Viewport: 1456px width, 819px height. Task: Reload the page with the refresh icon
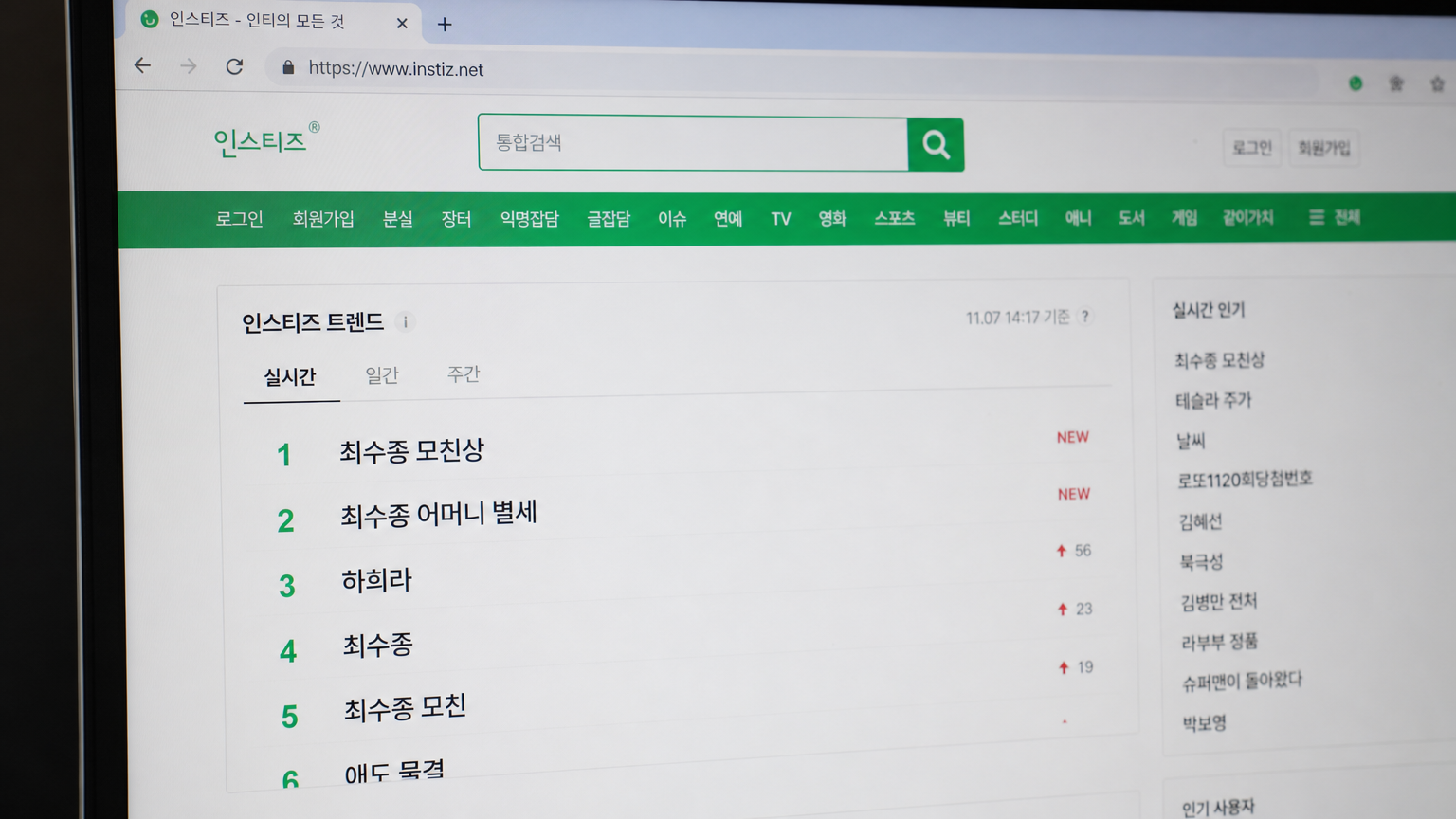[x=234, y=66]
